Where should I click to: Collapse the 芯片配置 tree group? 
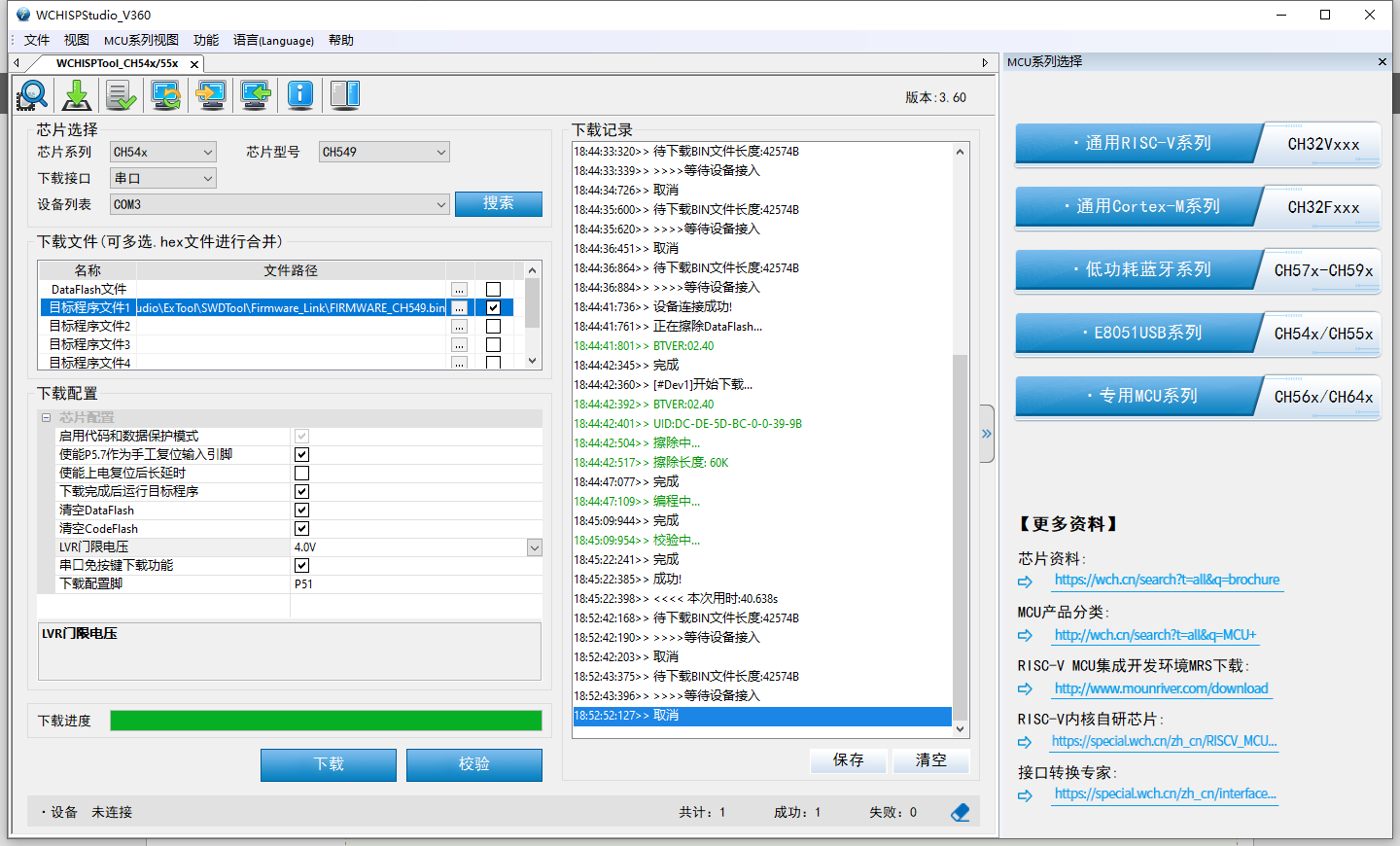(x=46, y=417)
